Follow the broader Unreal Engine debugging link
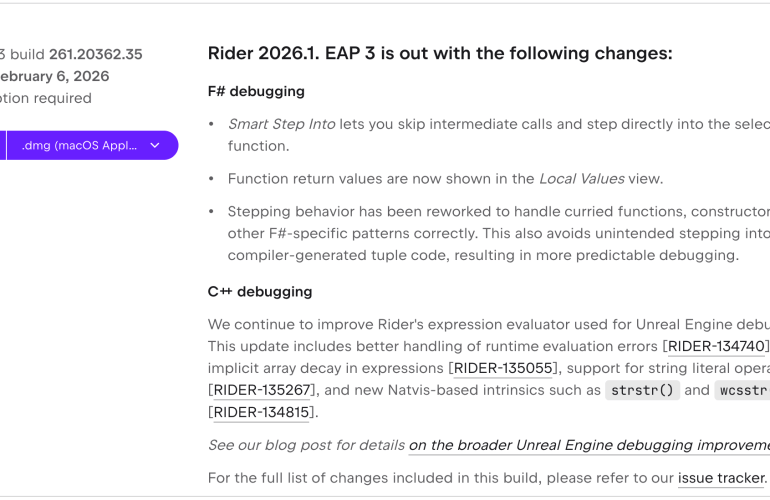Screen dimensions: 770x500 point(588,445)
